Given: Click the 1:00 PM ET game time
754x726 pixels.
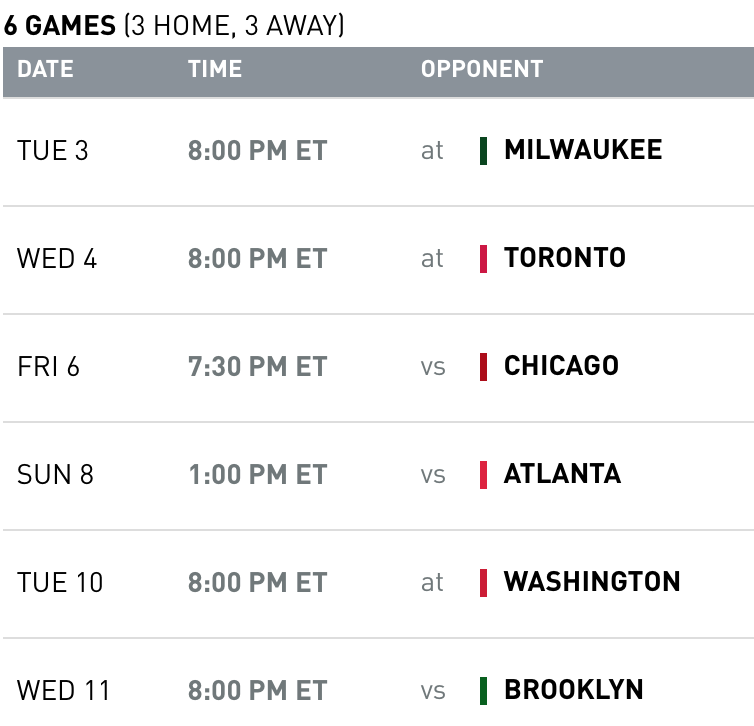Looking at the screenshot, I should [x=257, y=475].
